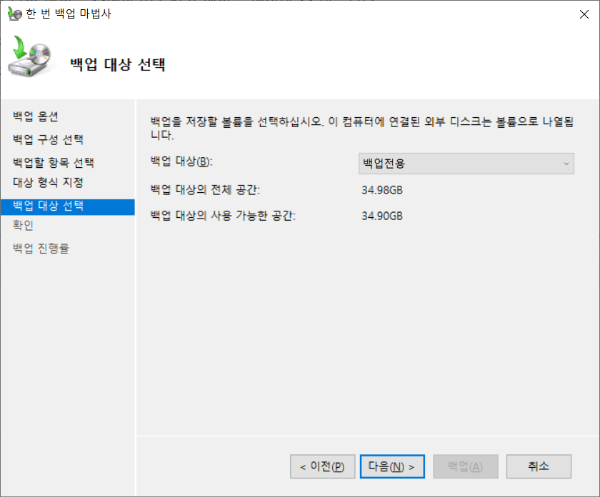Go to the 백업 구성 선택 step
This screenshot has width=600, height=497.
(48, 139)
